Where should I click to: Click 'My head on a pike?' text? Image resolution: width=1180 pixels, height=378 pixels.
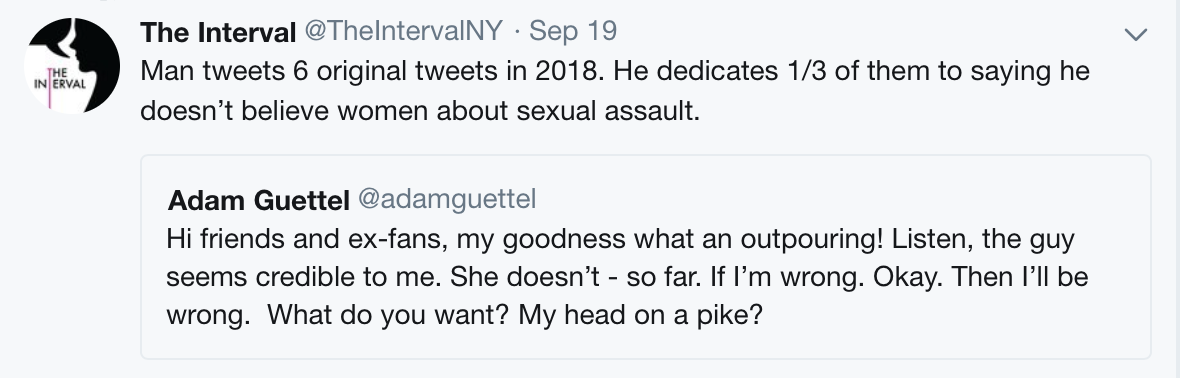[640, 315]
